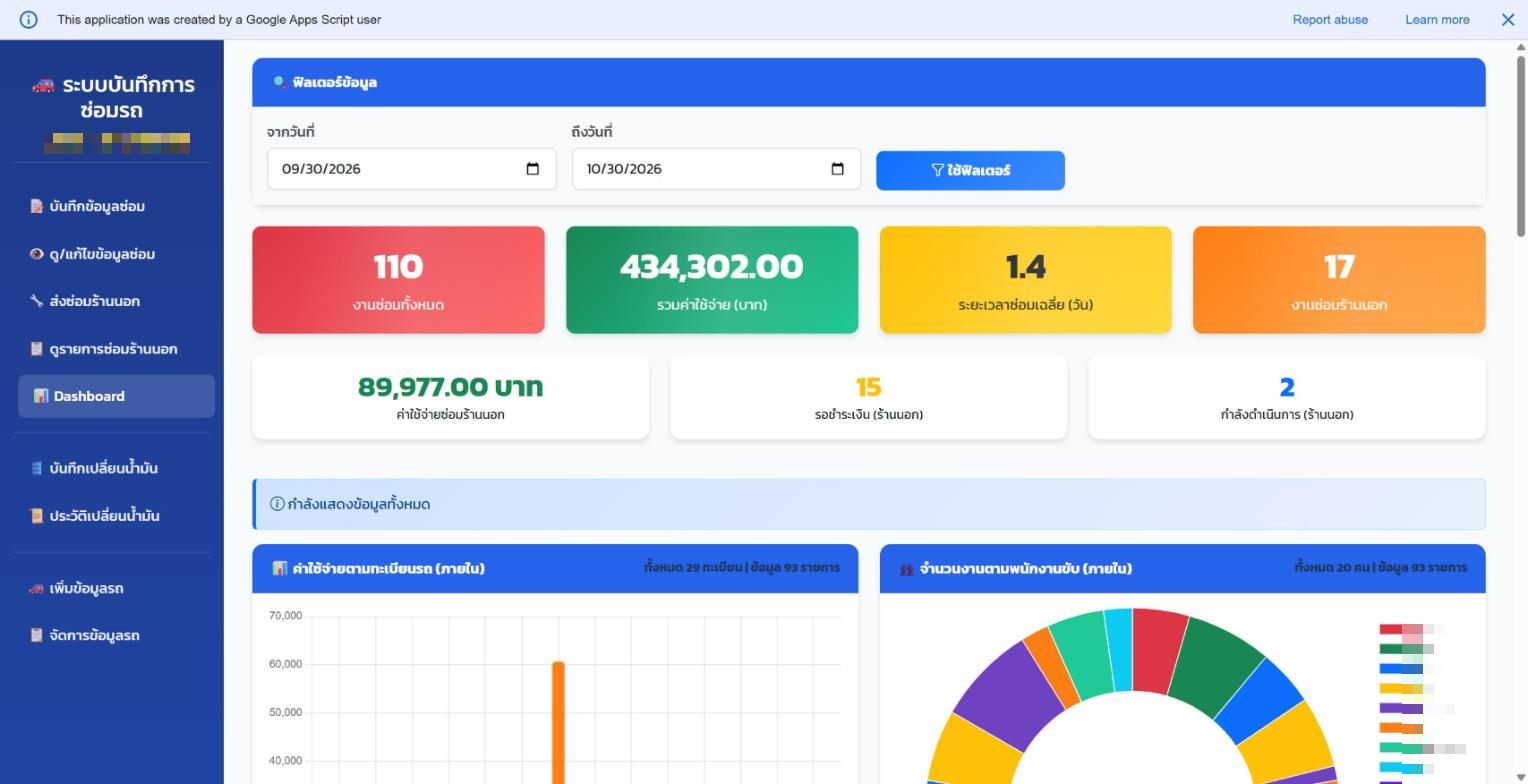Click the clipboard icon beside ดูรายการซ่อมร้านนอก
The height and width of the screenshot is (784, 1528).
coord(37,349)
